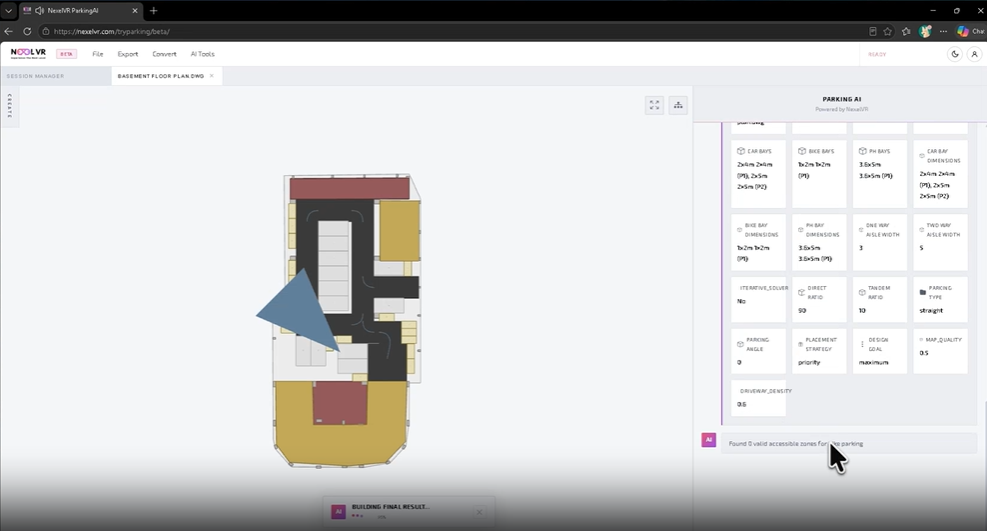Open the hierarchy structure view icon

click(678, 105)
